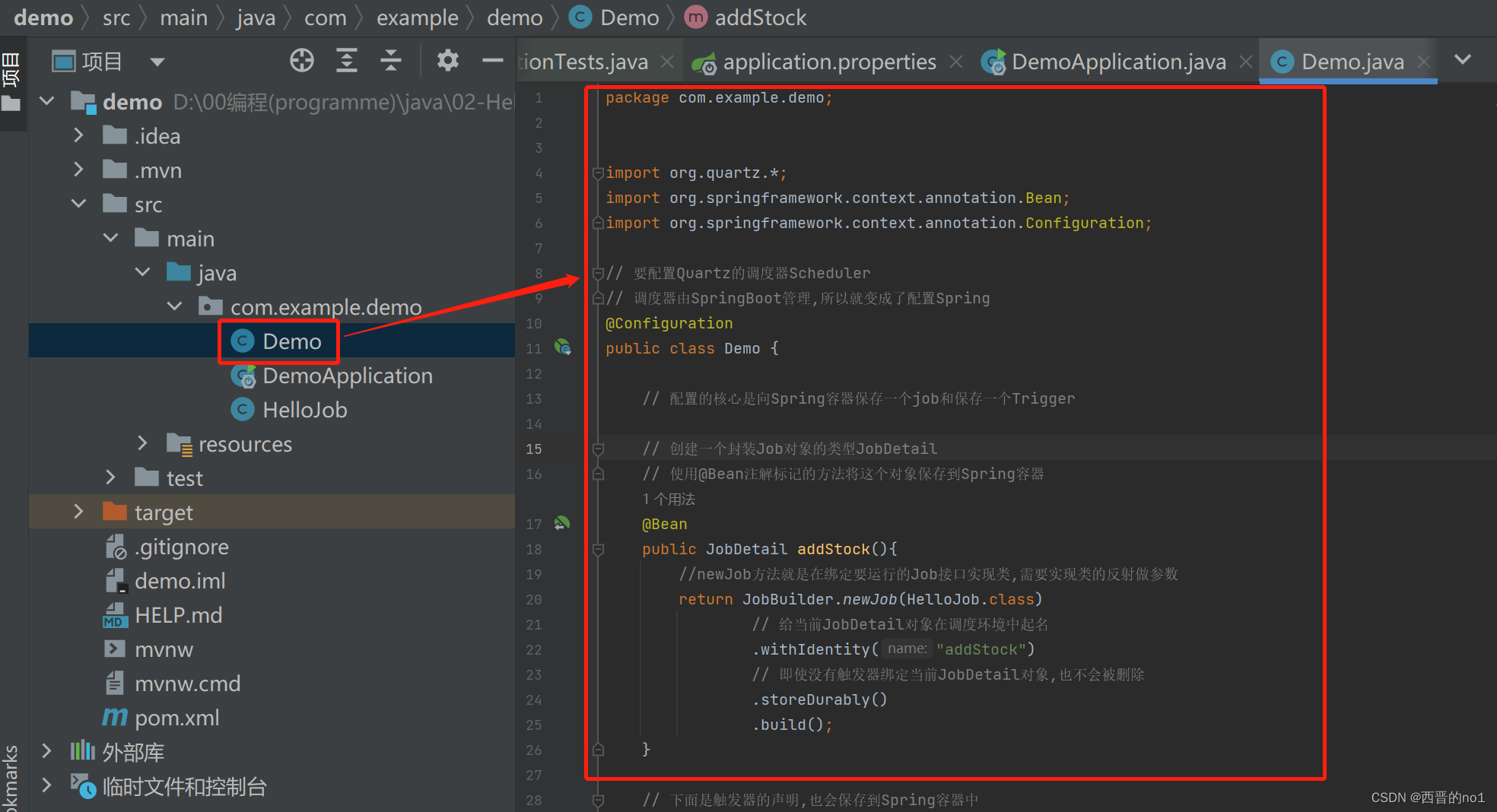Click the Expand All icon in project toolbar
Viewport: 1497px width, 812px height.
[x=347, y=61]
